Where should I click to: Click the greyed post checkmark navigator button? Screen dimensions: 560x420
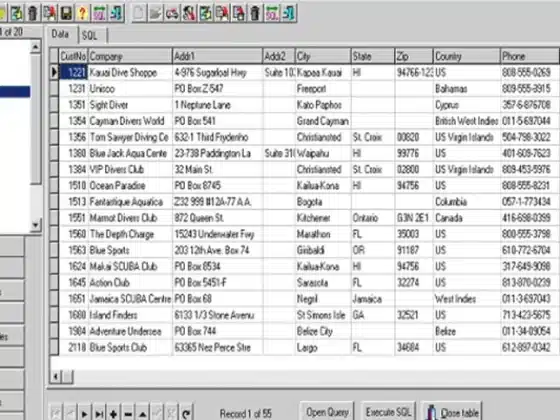coord(157,414)
